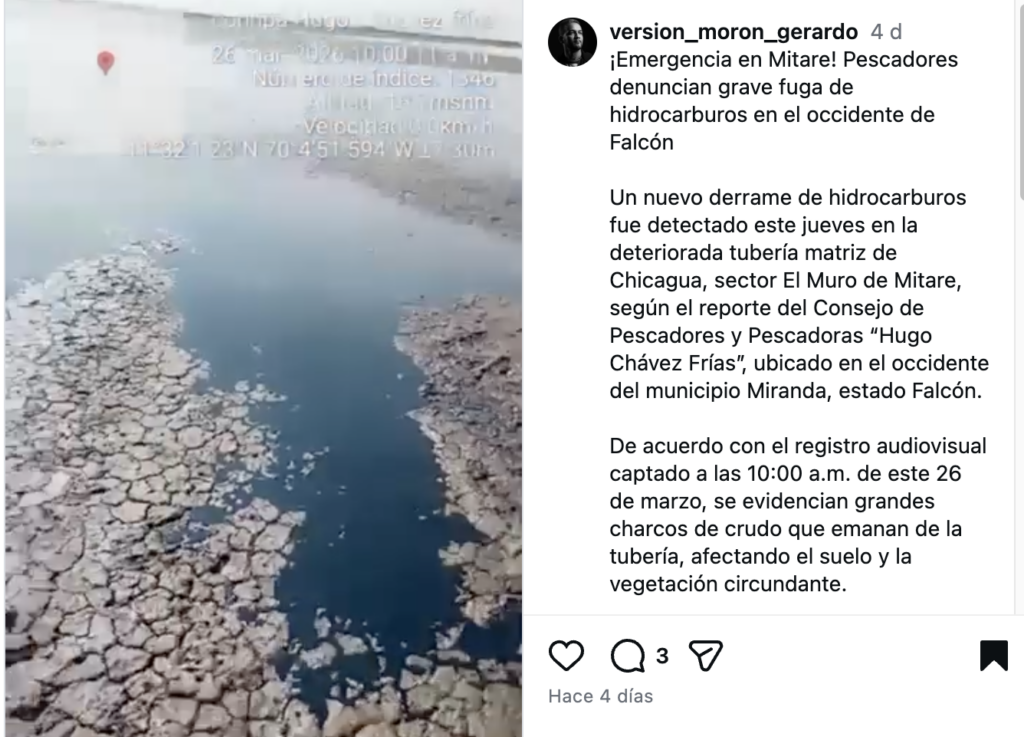Click the caption paragraph 'De acuerdo con el registro'
The width and height of the screenshot is (1024, 737).
(797, 515)
